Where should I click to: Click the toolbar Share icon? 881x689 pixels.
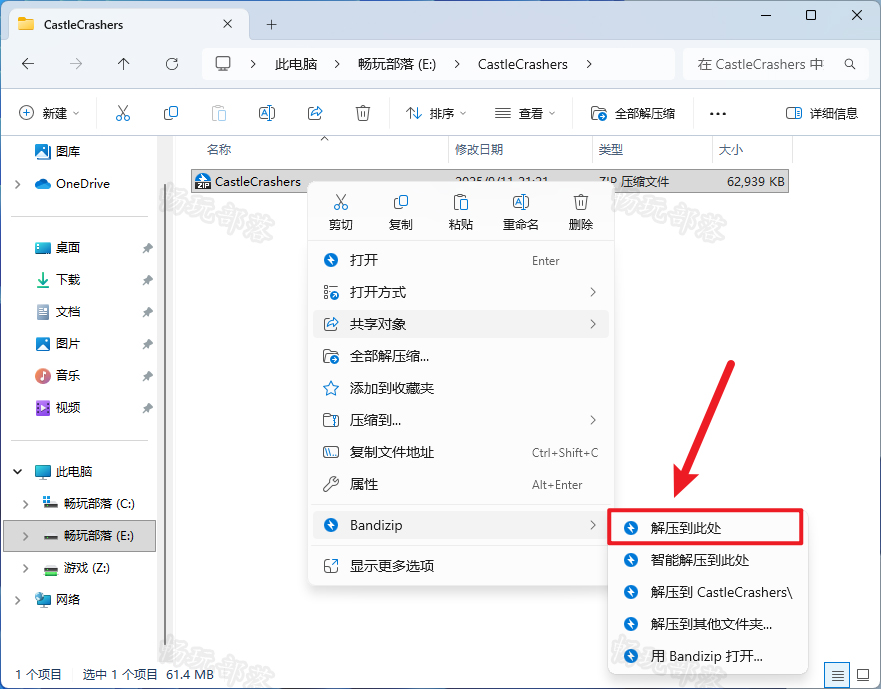click(315, 113)
